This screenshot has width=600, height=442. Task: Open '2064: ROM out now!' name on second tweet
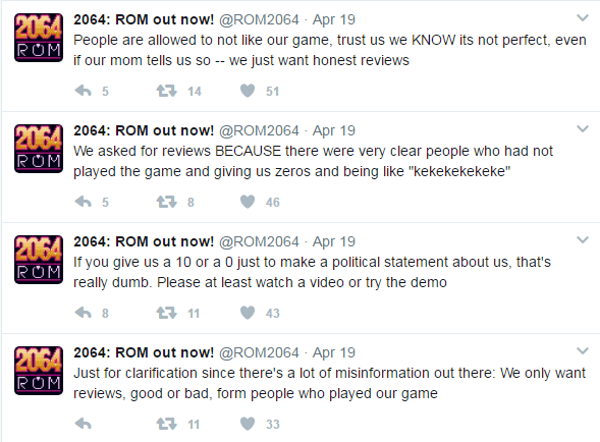click(x=143, y=130)
